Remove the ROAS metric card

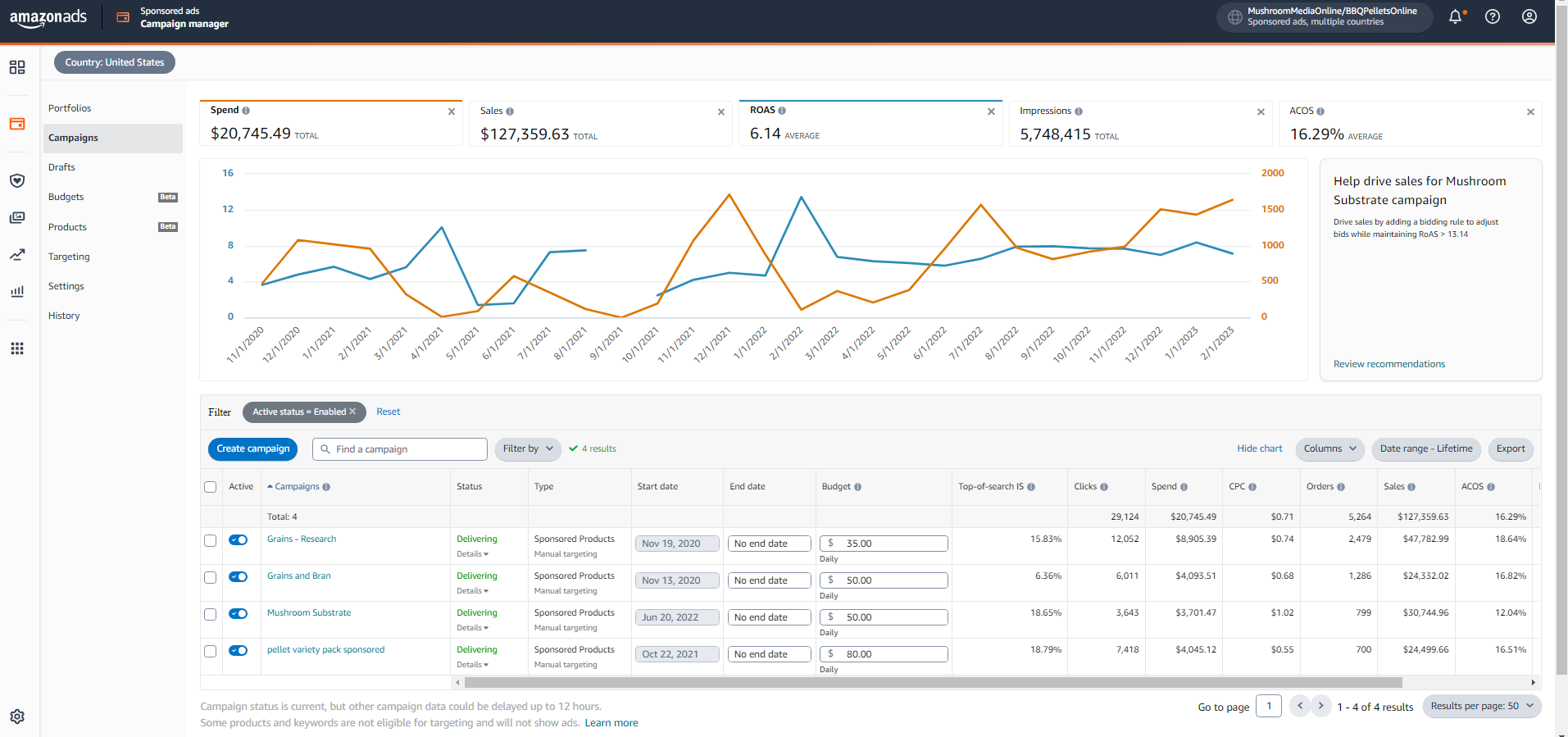point(992,111)
